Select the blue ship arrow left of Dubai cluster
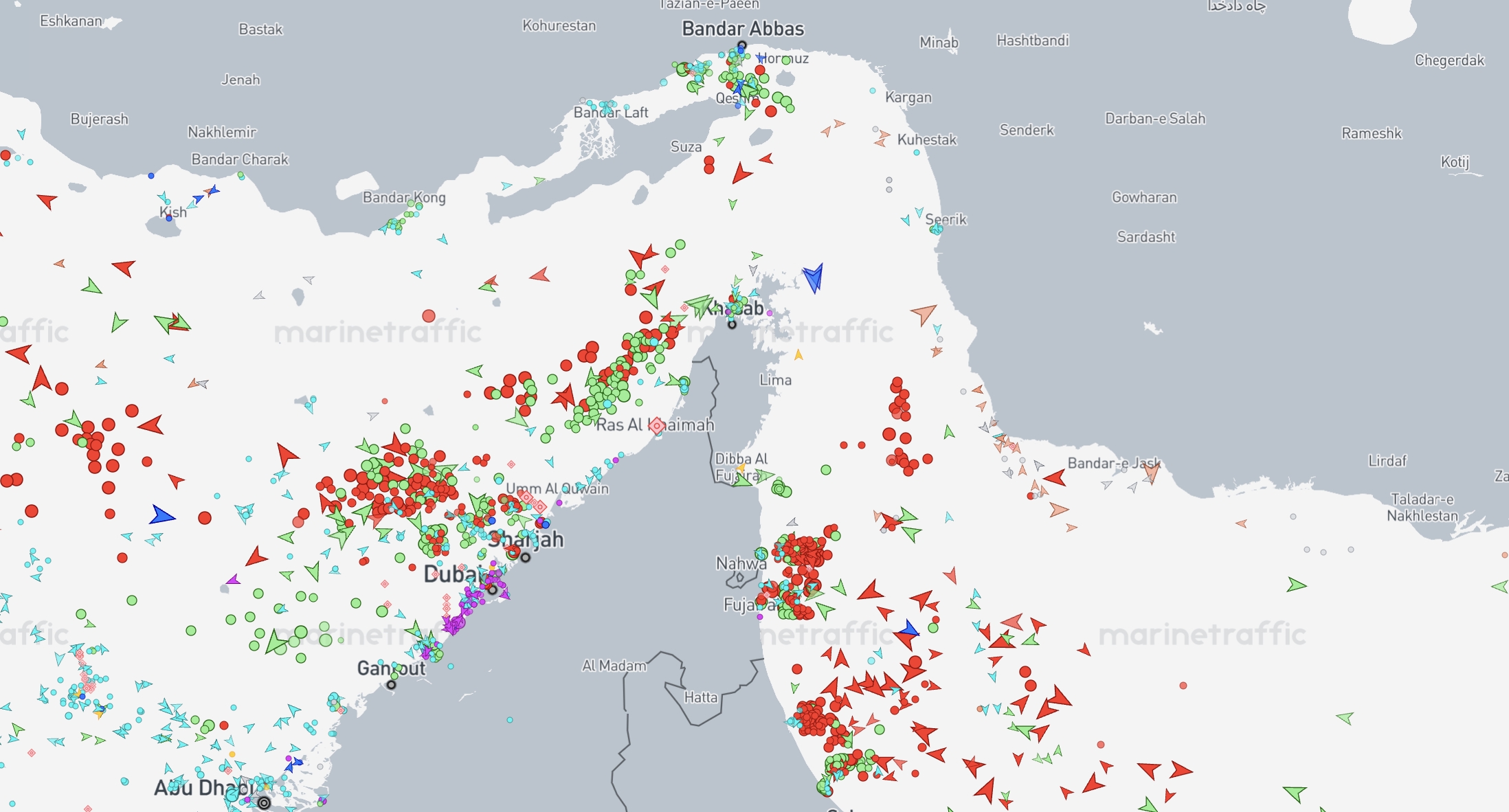 (x=161, y=515)
